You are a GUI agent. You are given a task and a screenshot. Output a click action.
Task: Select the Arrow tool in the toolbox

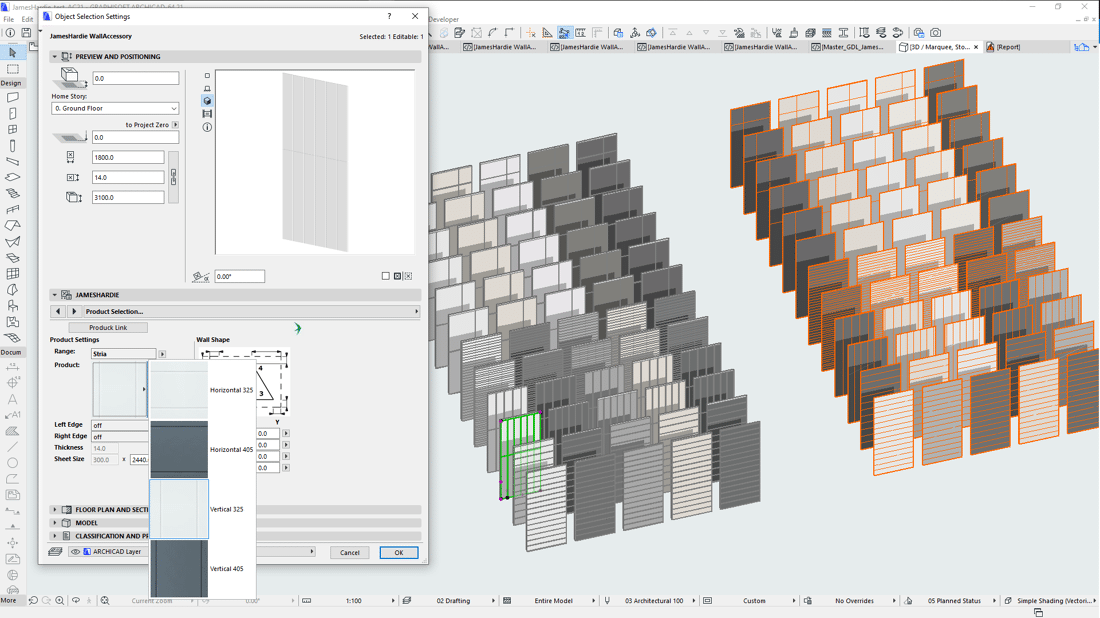pos(13,53)
